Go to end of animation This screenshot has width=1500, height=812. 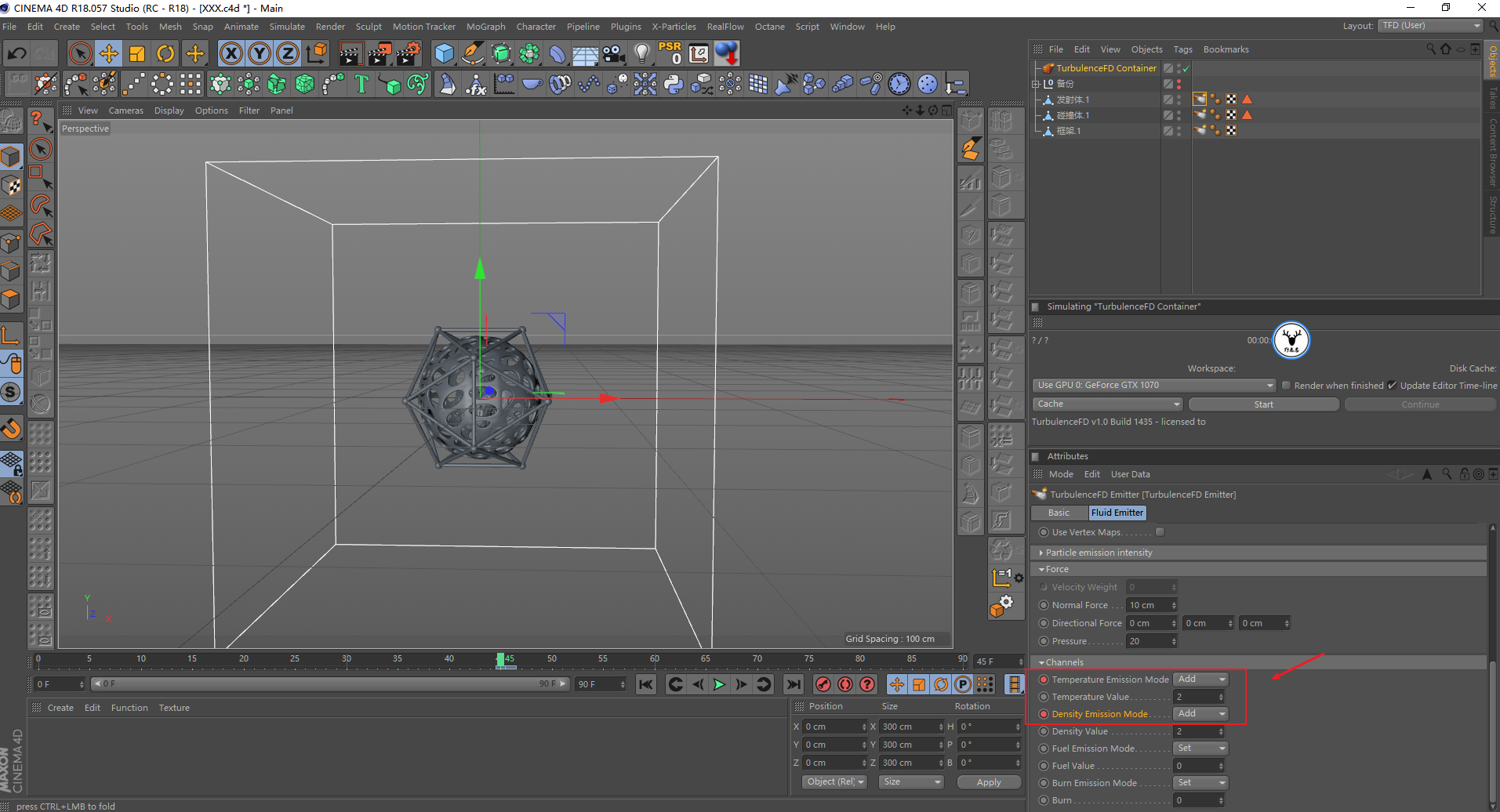point(794,684)
